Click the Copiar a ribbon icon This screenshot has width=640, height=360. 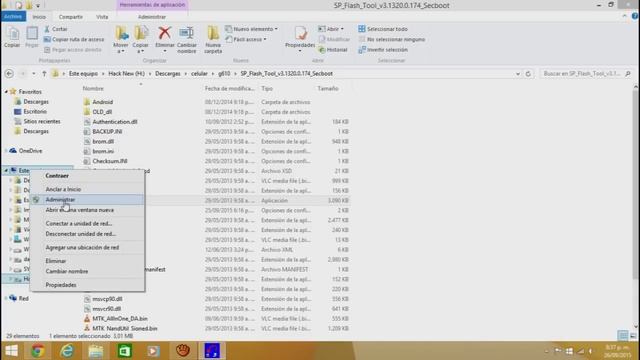(140, 40)
